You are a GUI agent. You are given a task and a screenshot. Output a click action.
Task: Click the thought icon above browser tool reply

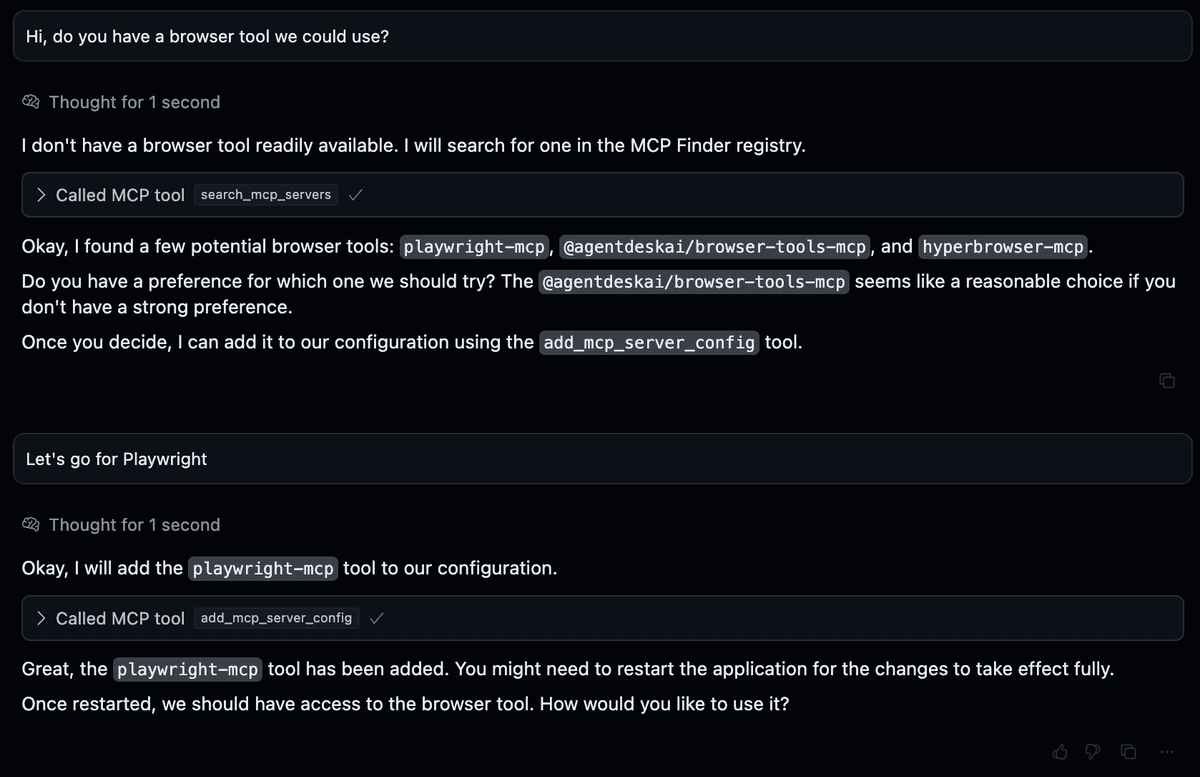pyautogui.click(x=31, y=102)
